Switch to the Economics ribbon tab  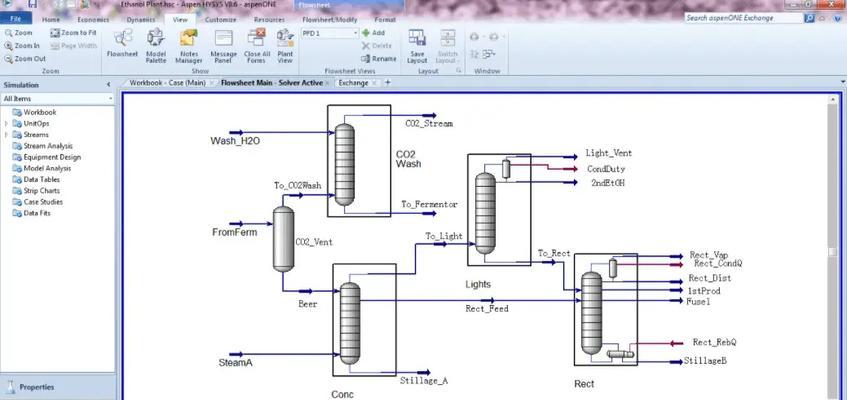(93, 20)
